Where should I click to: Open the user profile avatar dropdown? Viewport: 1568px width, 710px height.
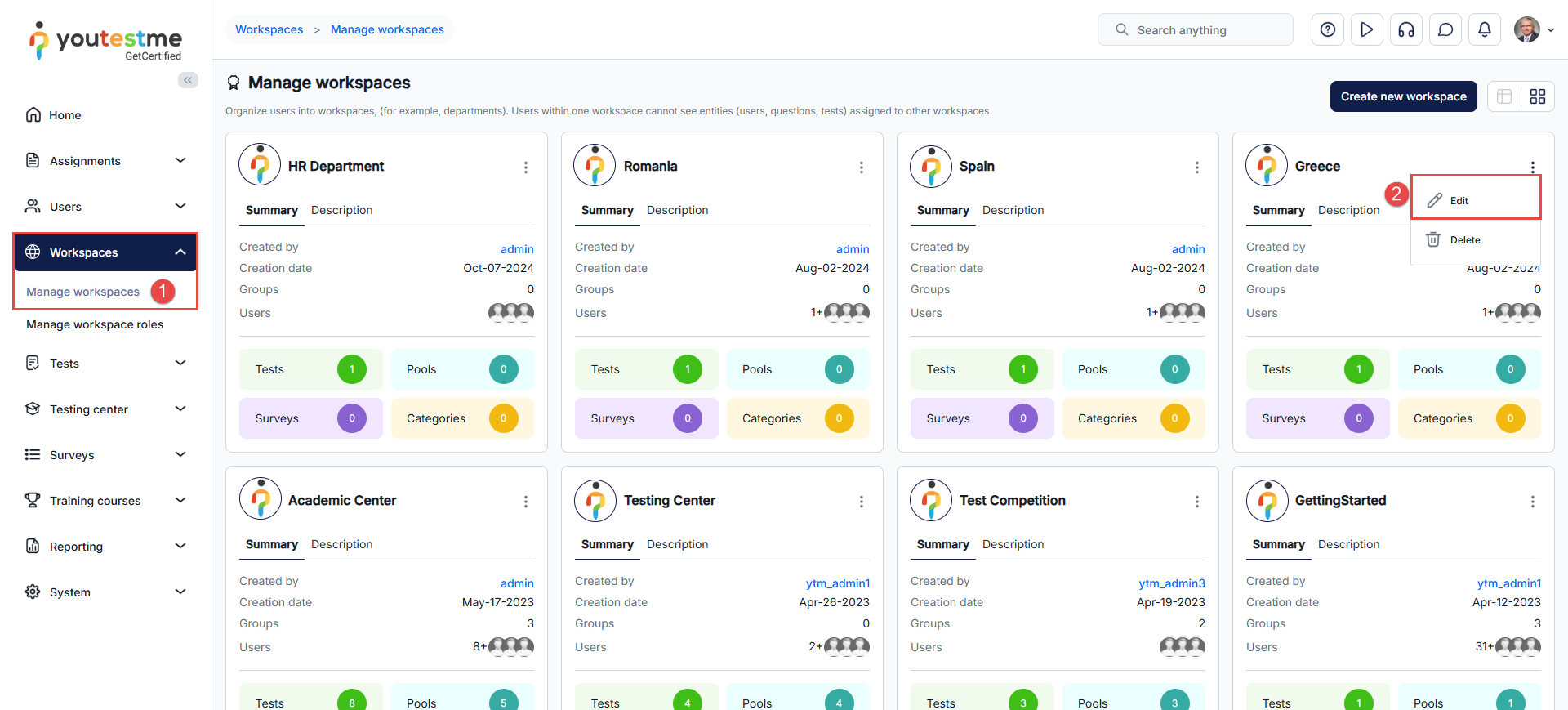[x=1534, y=30]
